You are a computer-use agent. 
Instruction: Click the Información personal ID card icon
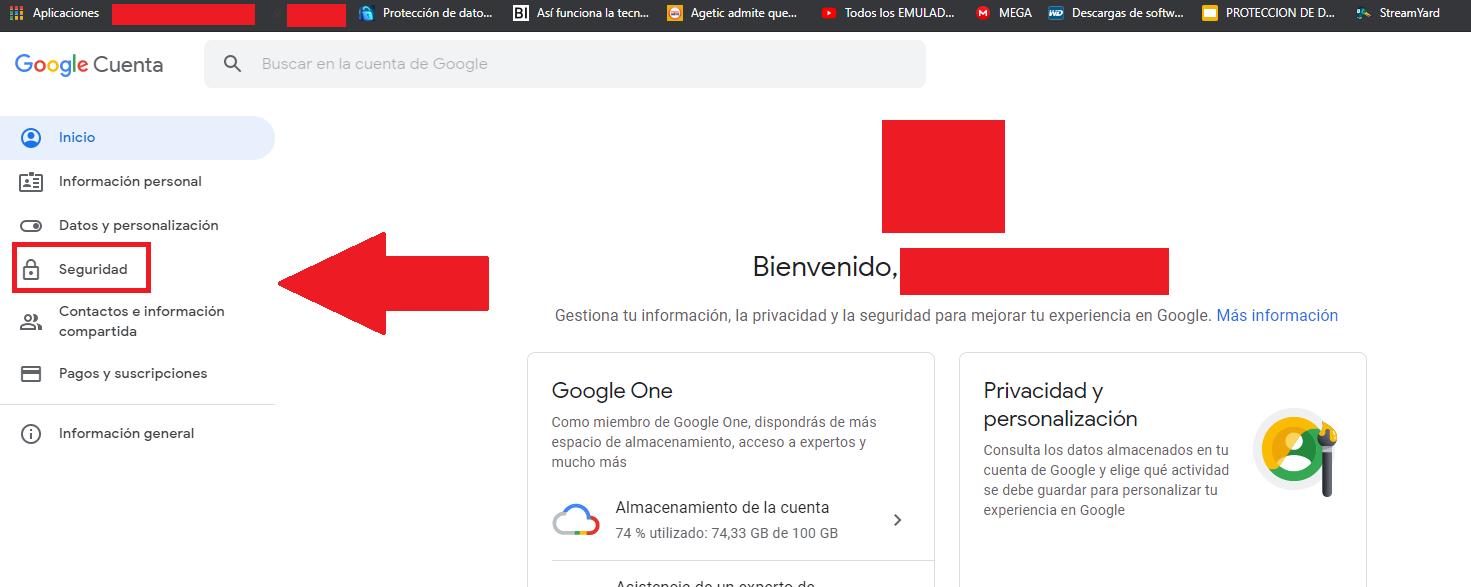31,182
